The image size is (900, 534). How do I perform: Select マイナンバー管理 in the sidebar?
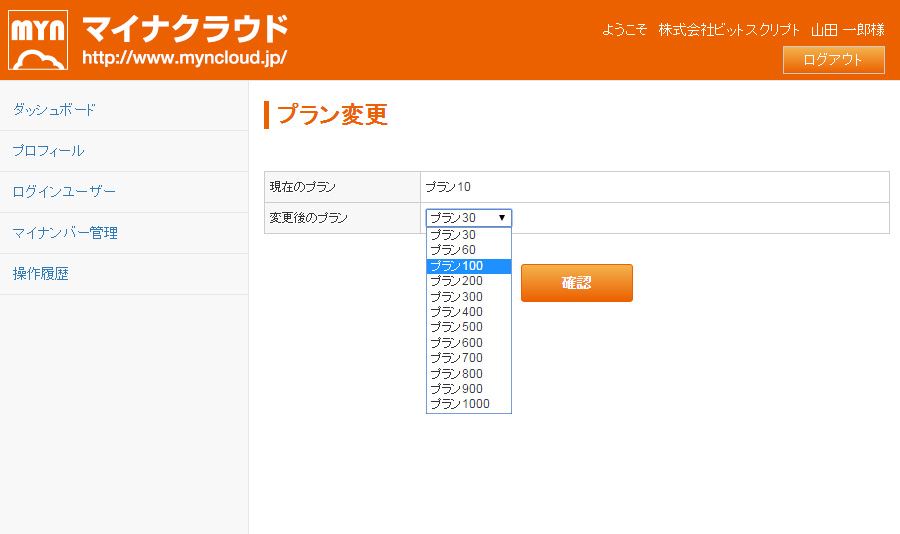click(65, 233)
